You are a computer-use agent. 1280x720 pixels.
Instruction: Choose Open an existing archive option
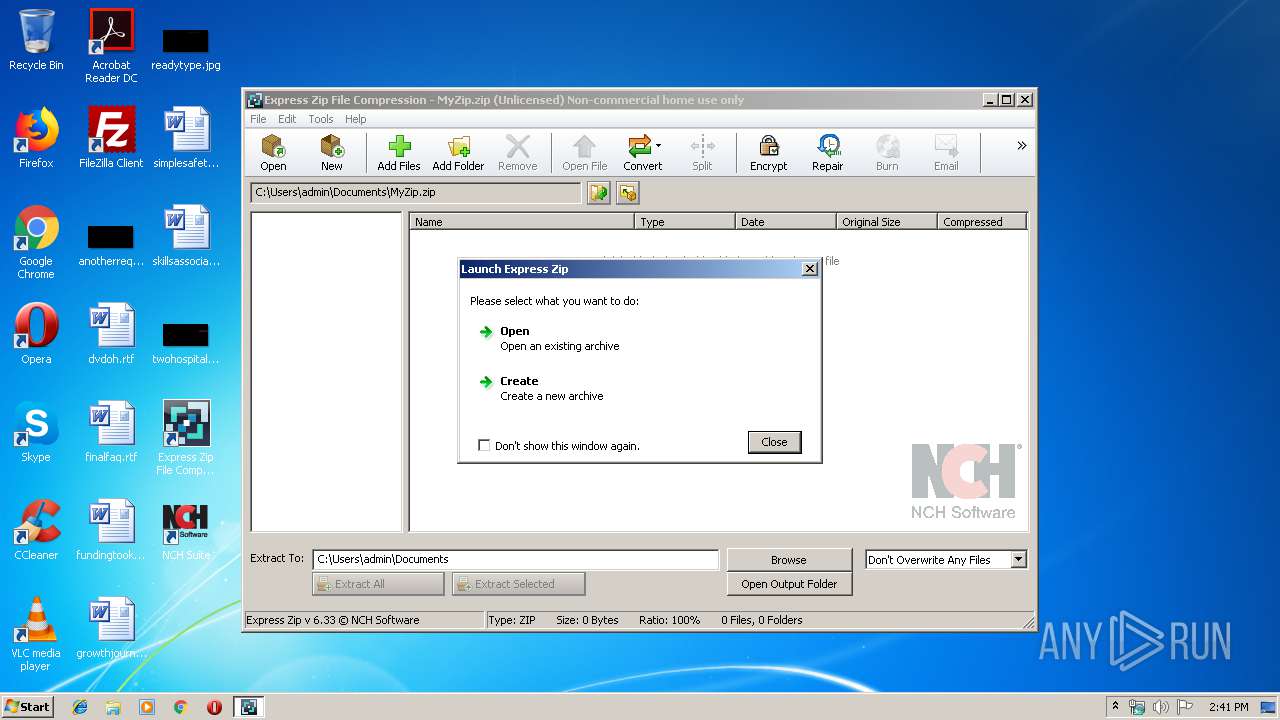click(x=549, y=338)
